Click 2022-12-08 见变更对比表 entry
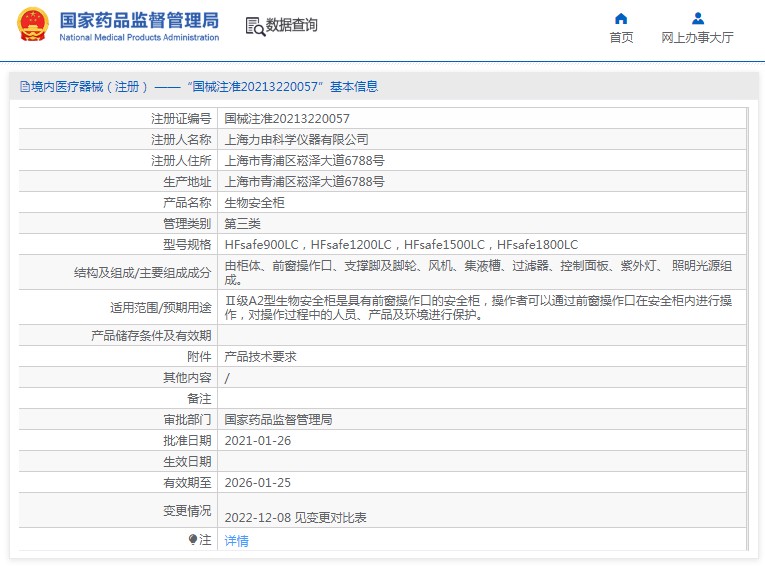765x566 pixels. point(295,517)
